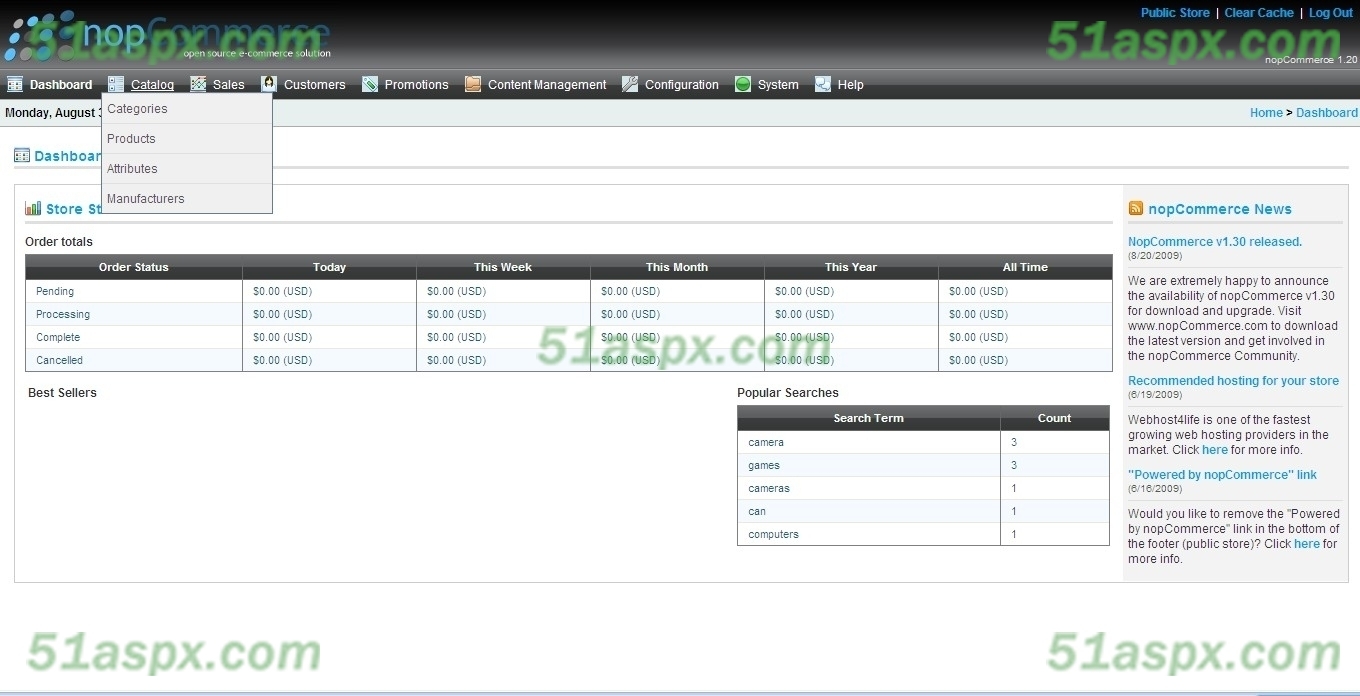Click the RSS icon beside nopCommerce News
The height and width of the screenshot is (696, 1360).
[x=1136, y=208]
